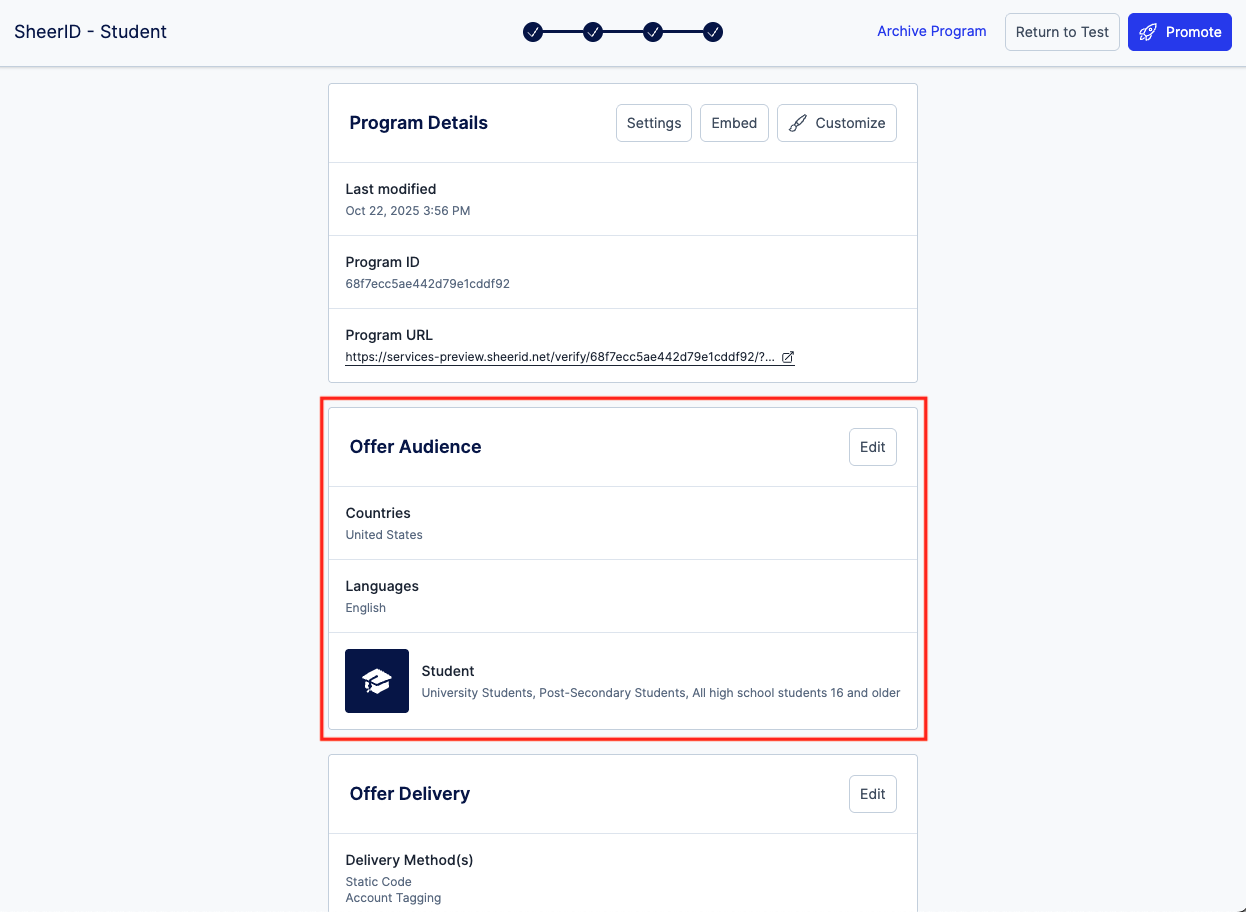1246x912 pixels.
Task: Click the Archive Program link
Action: point(931,31)
